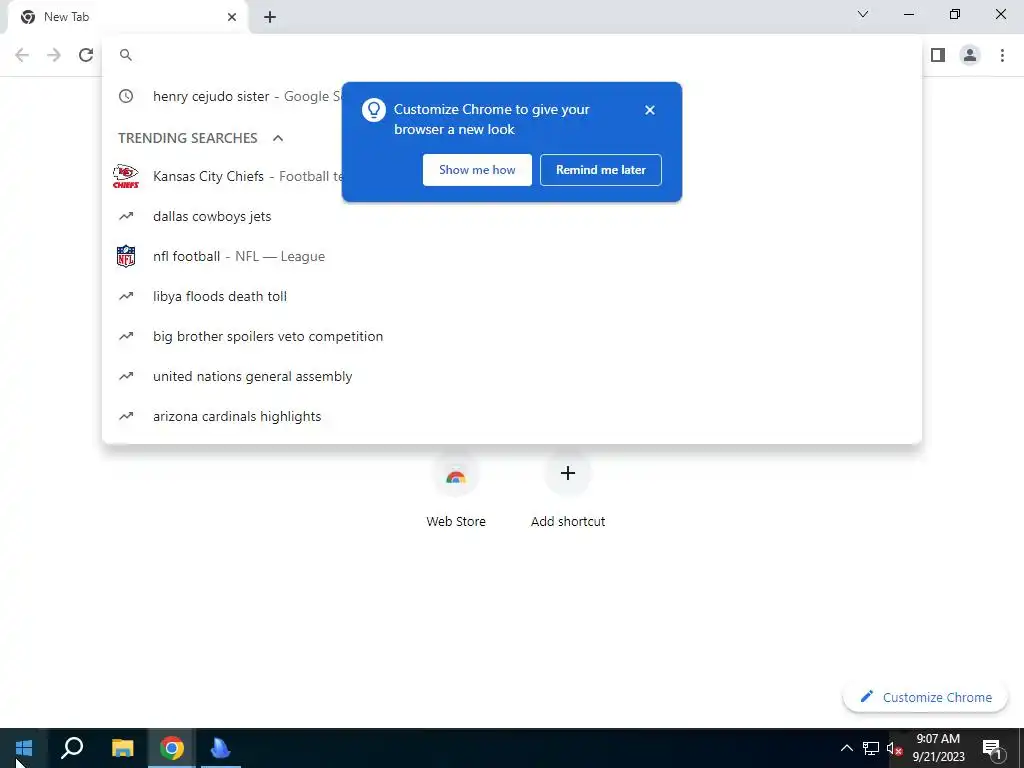Image resolution: width=1024 pixels, height=768 pixels.
Task: Open Chrome's three-dot menu
Action: coord(1002,55)
